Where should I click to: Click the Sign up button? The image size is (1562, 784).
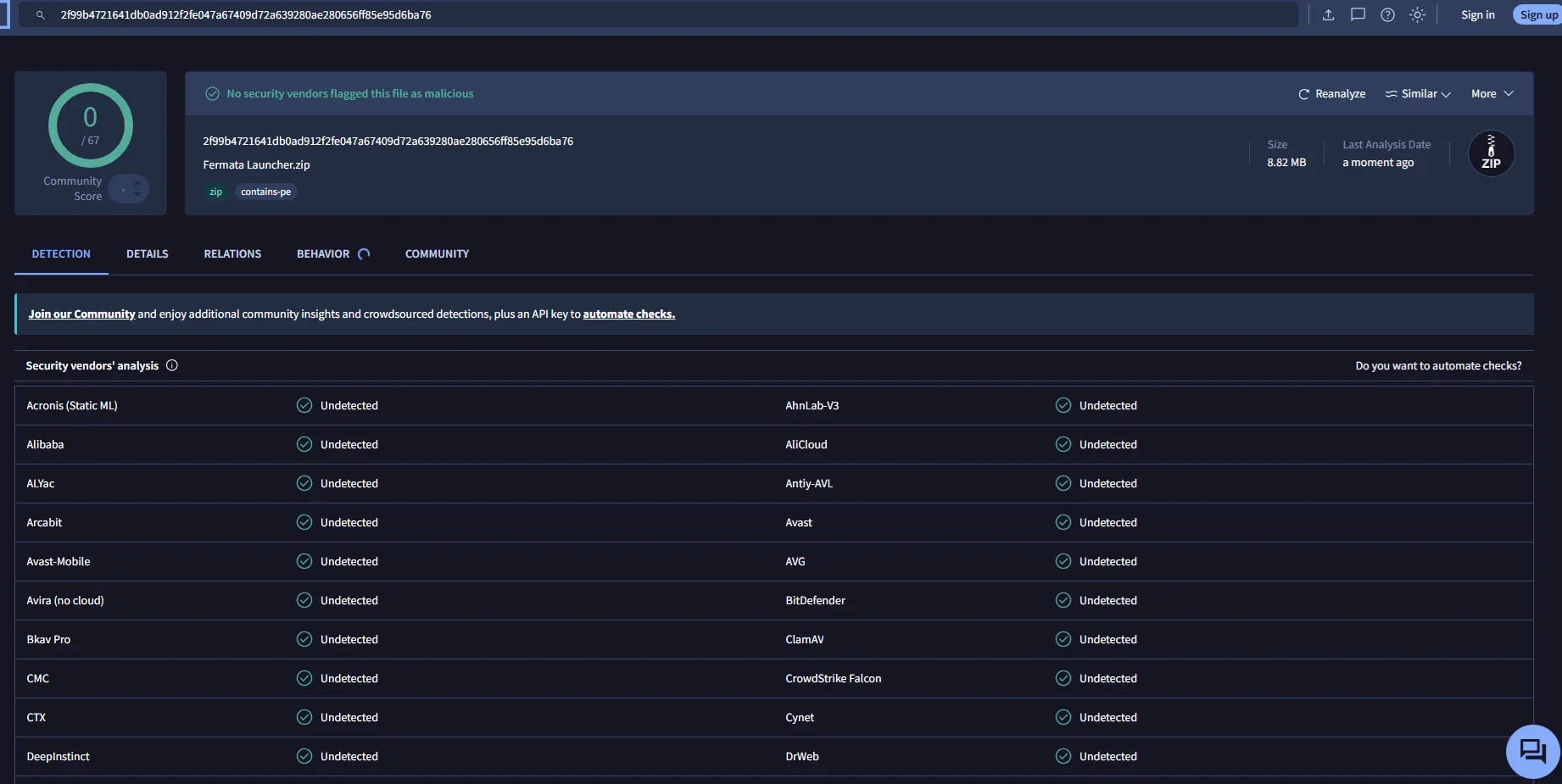pos(1538,15)
